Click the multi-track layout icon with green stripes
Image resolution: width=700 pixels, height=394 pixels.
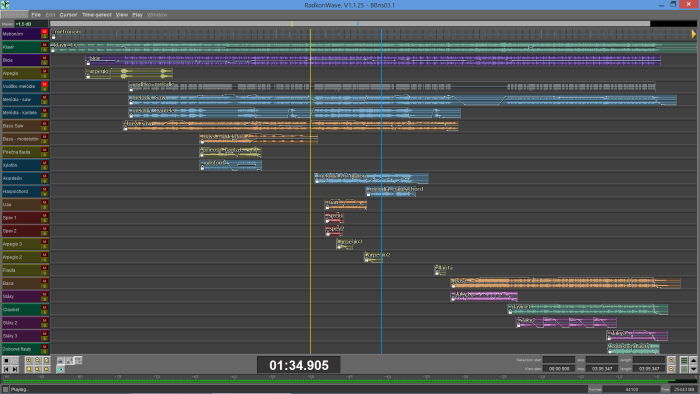point(684,360)
